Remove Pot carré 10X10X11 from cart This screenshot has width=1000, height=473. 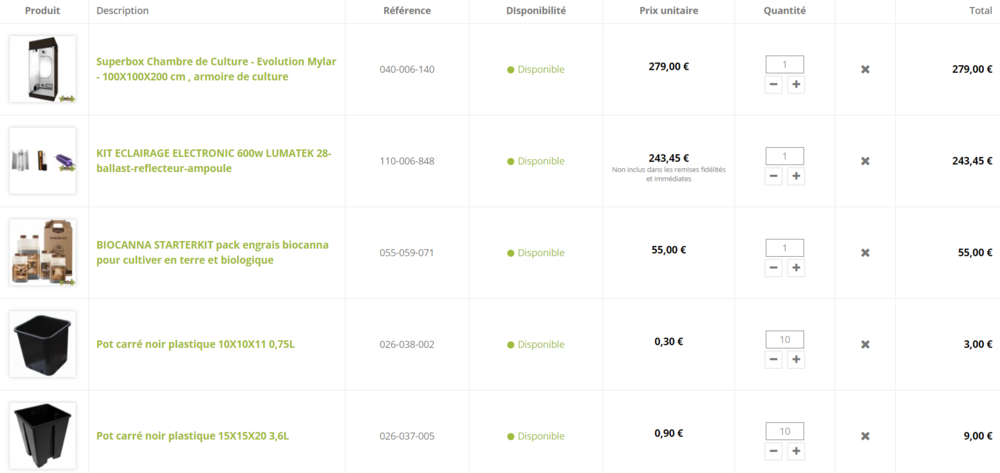(x=865, y=345)
